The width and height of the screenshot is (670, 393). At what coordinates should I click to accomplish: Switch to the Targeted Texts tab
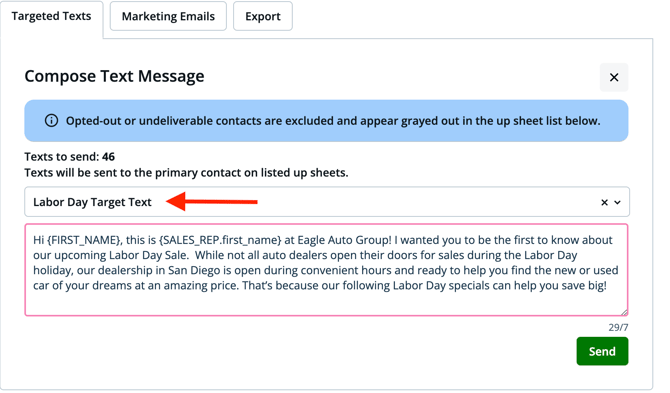click(x=51, y=16)
